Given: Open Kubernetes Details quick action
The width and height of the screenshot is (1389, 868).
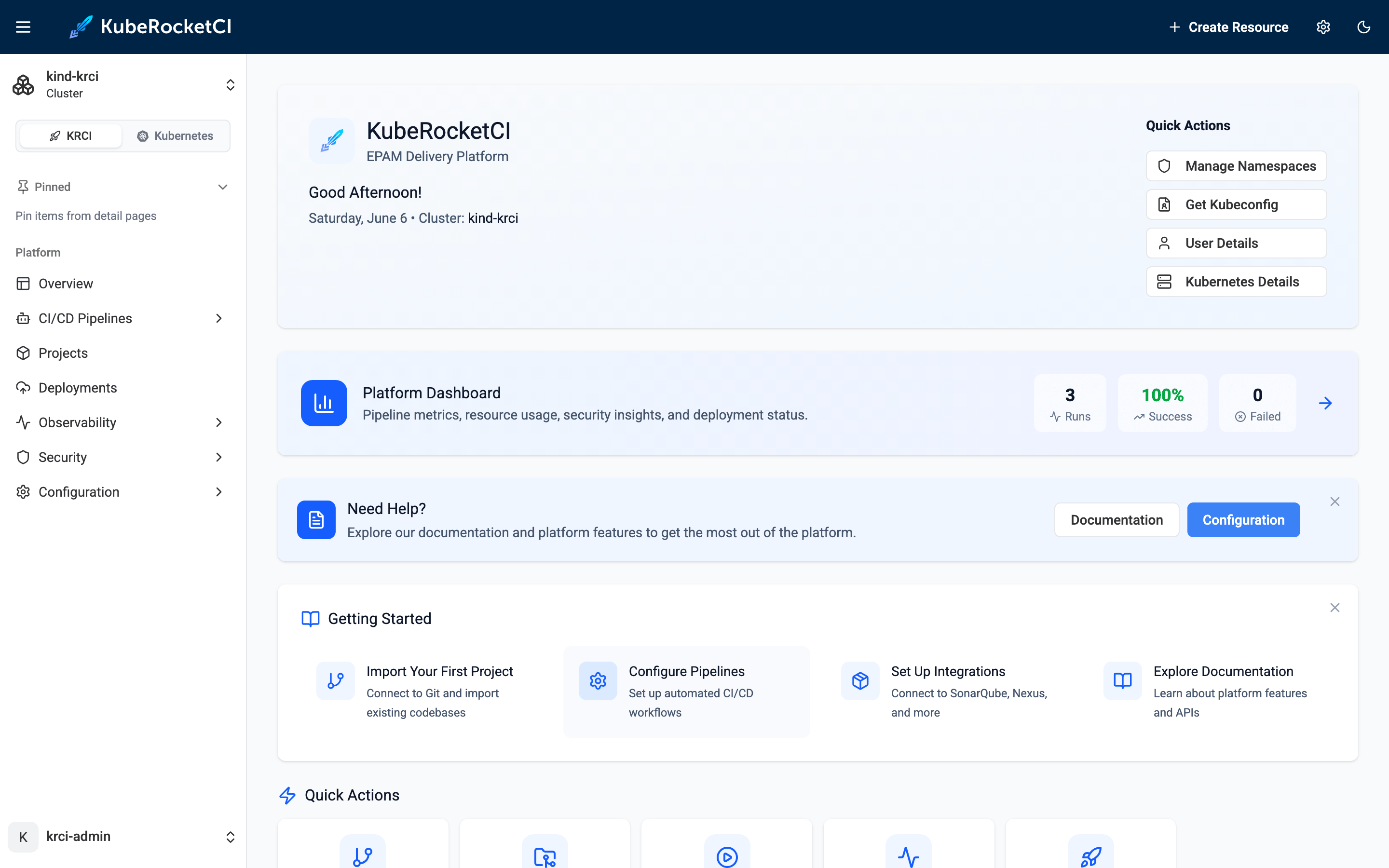Looking at the screenshot, I should pyautogui.click(x=1236, y=282).
